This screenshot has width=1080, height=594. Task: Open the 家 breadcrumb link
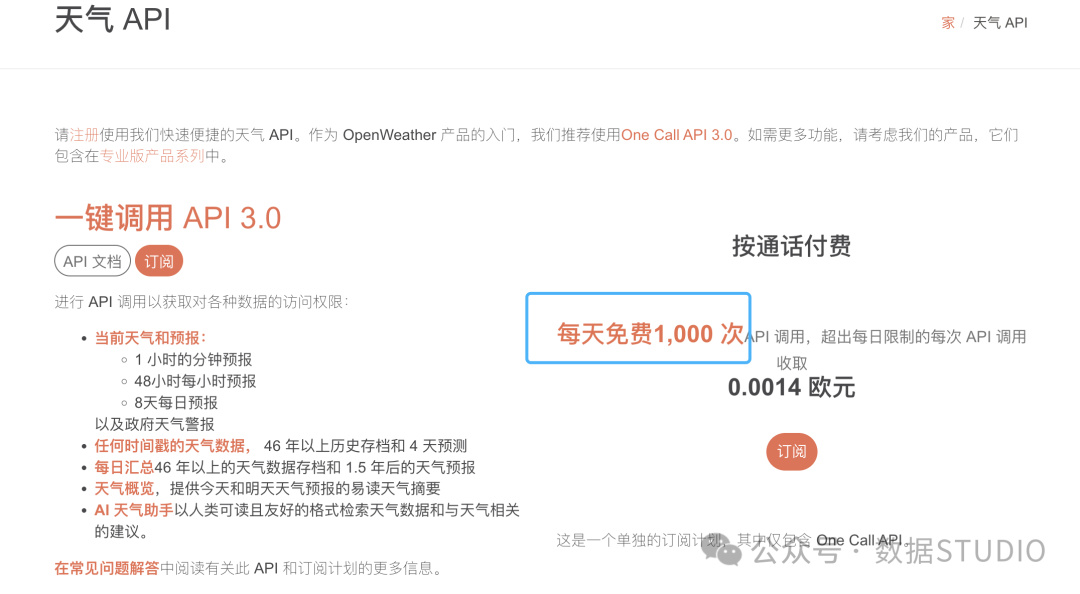[x=948, y=23]
